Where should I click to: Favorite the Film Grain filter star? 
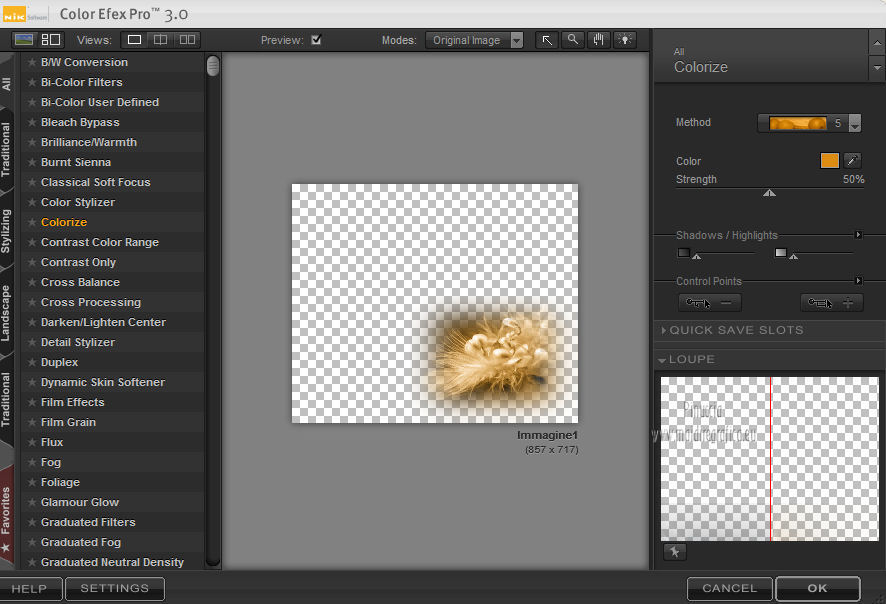pos(32,422)
